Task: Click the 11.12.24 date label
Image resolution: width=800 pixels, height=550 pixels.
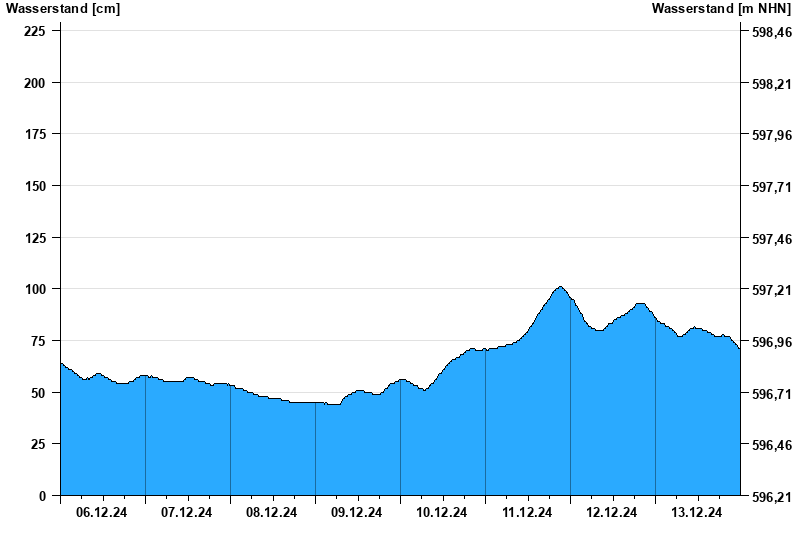Action: 527,512
